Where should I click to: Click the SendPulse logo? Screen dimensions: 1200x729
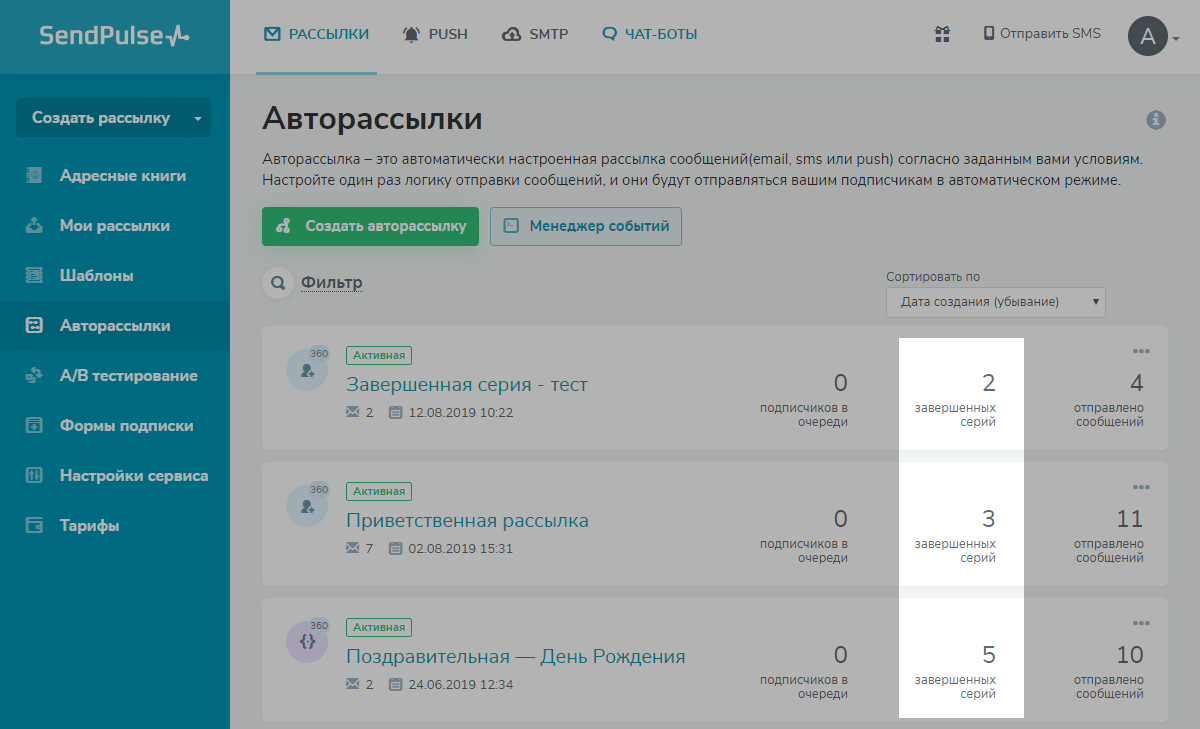[x=114, y=36]
